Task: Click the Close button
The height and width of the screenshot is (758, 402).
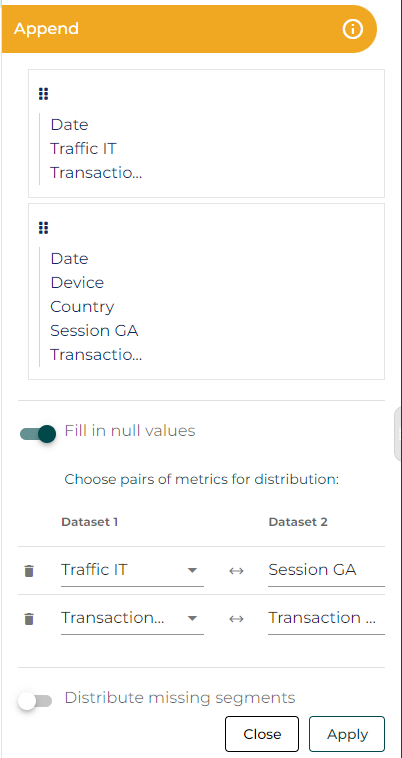Action: click(262, 734)
